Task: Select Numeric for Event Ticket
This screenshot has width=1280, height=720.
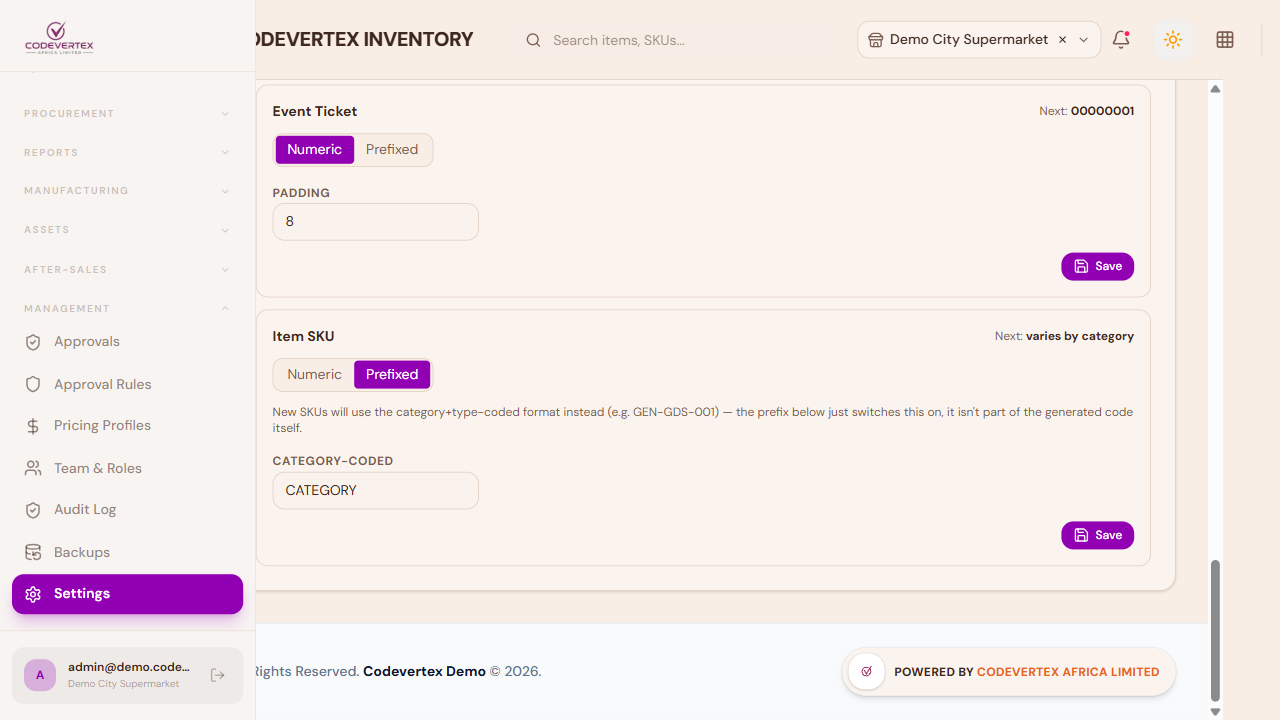Action: point(314,149)
